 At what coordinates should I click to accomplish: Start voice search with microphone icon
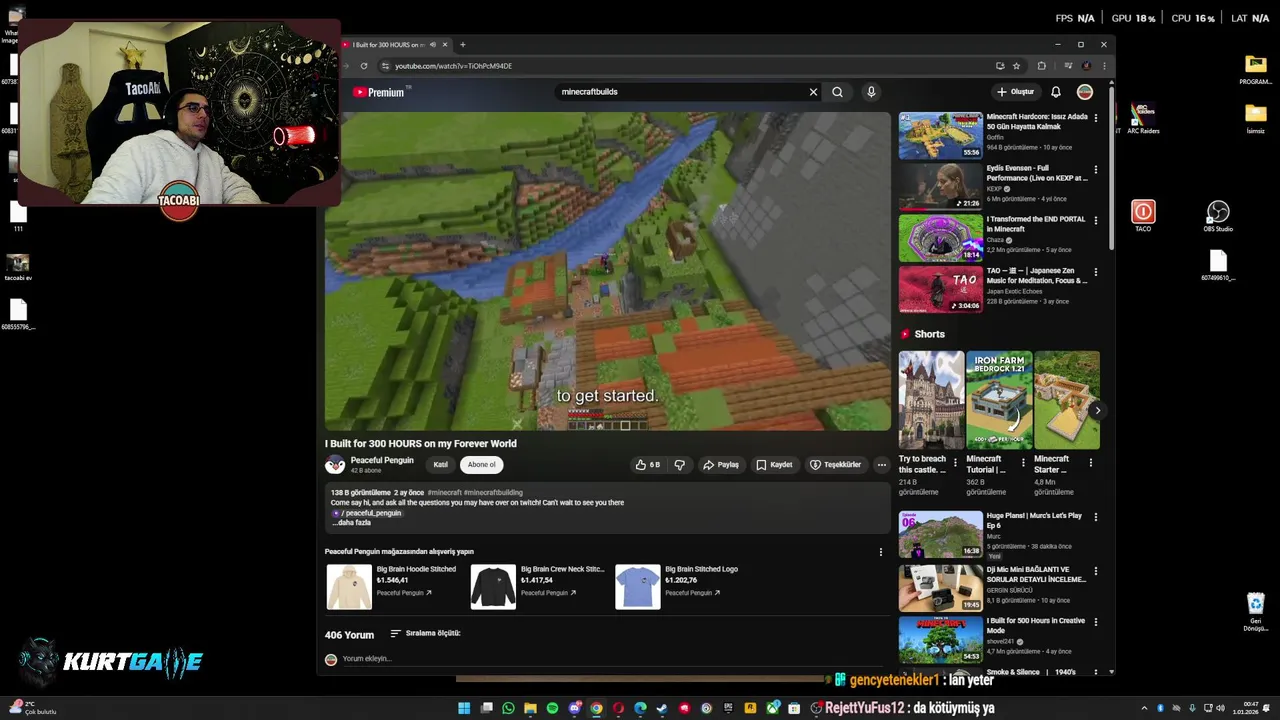871,92
